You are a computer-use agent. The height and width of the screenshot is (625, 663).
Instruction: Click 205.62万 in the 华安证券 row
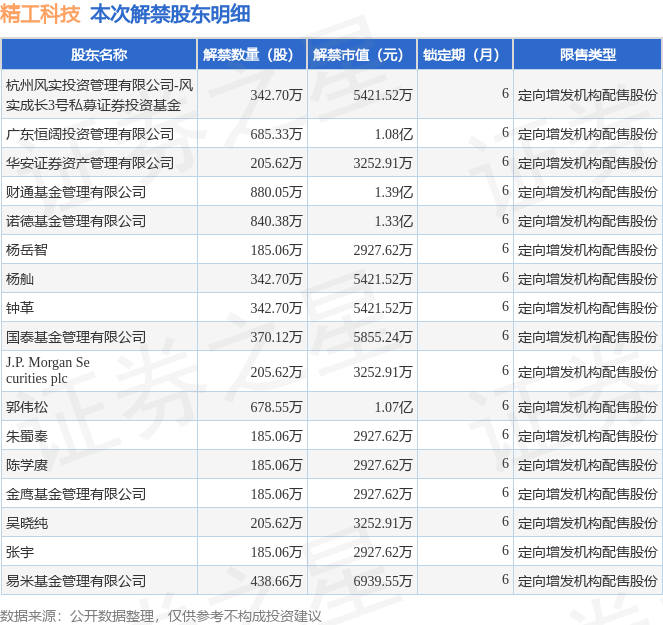pyautogui.click(x=277, y=163)
